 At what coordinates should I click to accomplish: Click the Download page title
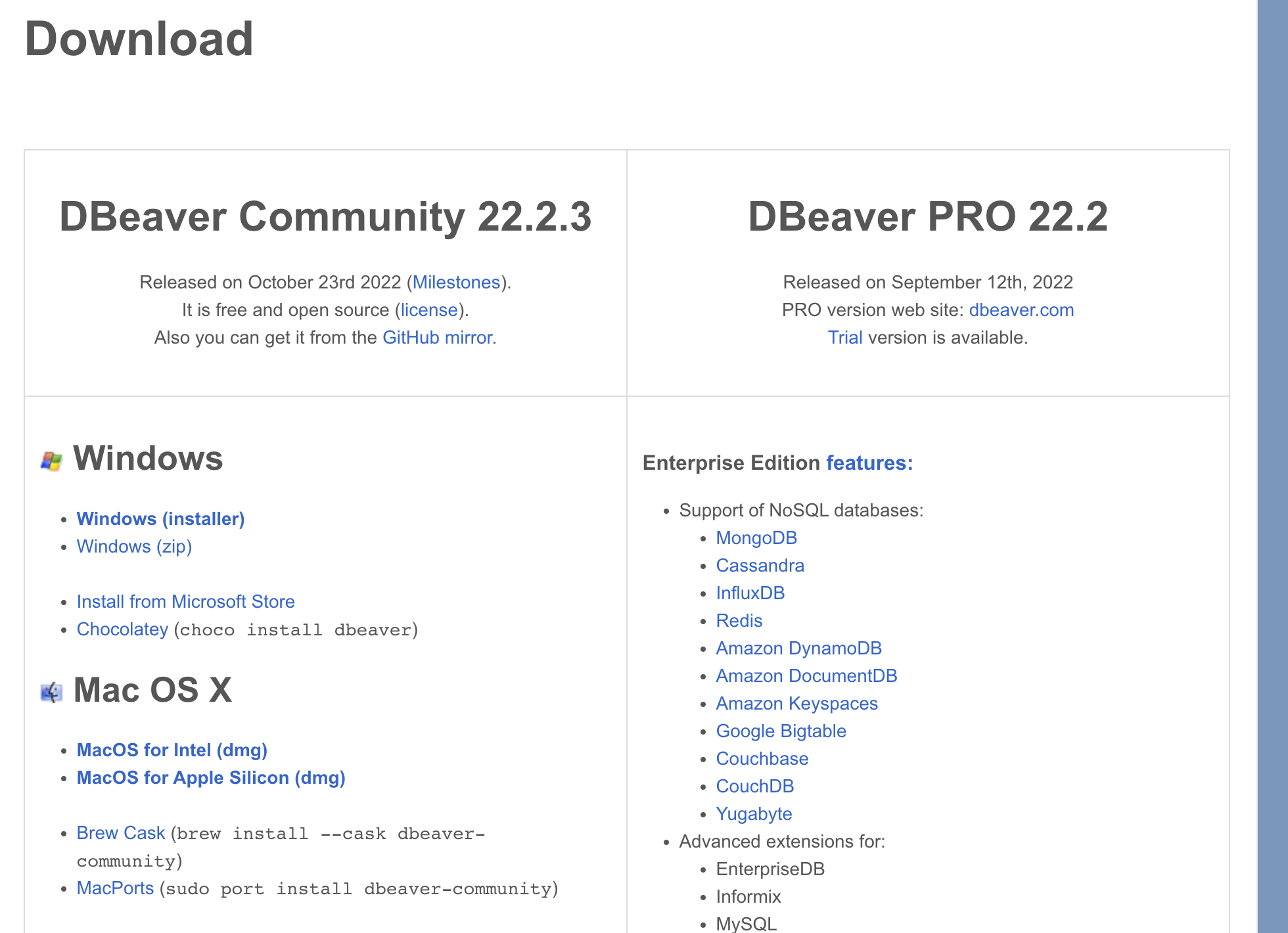point(139,39)
